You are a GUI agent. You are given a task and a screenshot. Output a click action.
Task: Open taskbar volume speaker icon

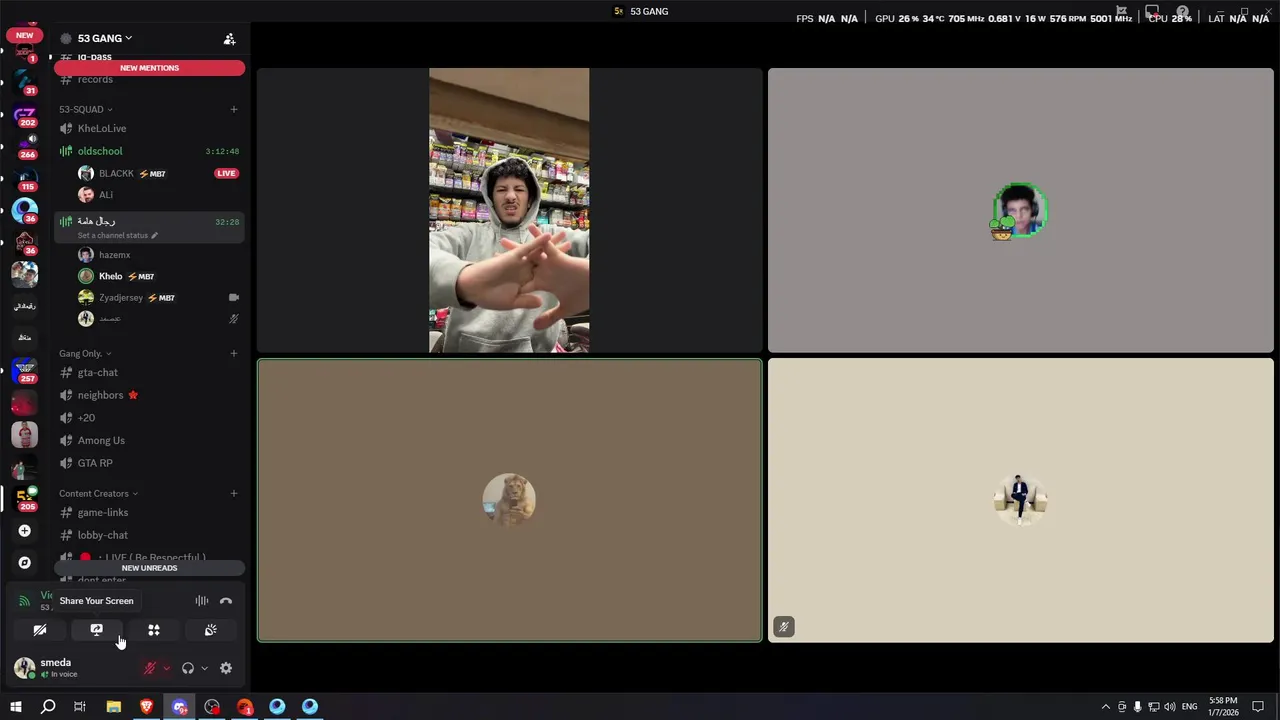coord(1171,707)
